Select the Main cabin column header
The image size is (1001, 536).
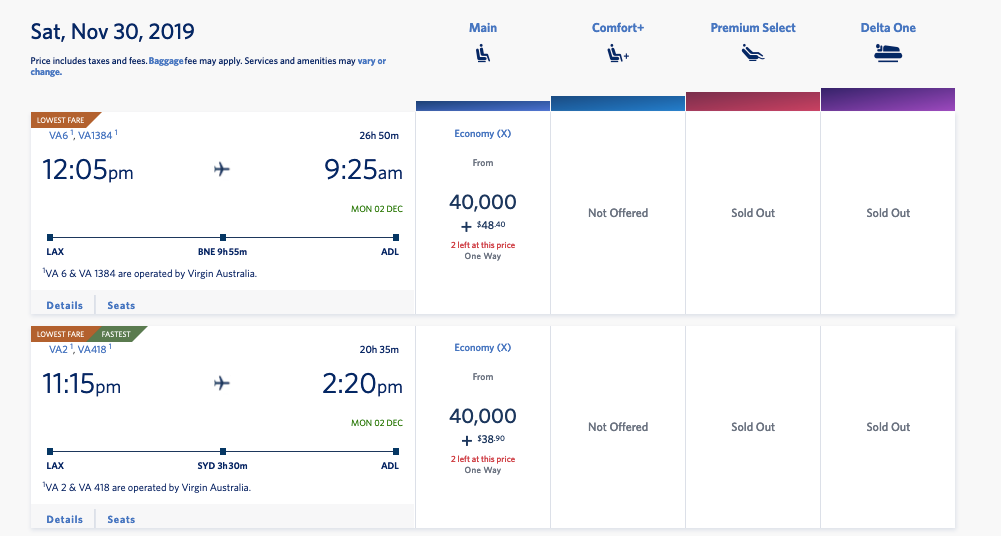click(x=483, y=28)
